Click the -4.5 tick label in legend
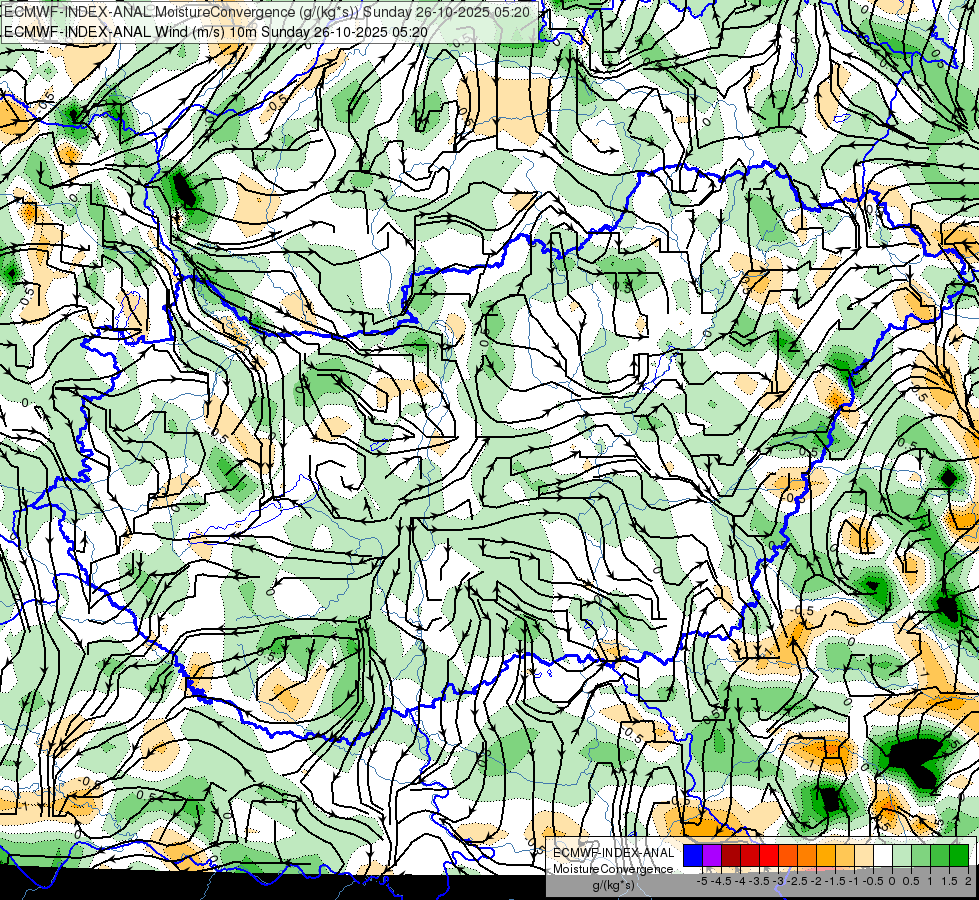 click(x=722, y=881)
